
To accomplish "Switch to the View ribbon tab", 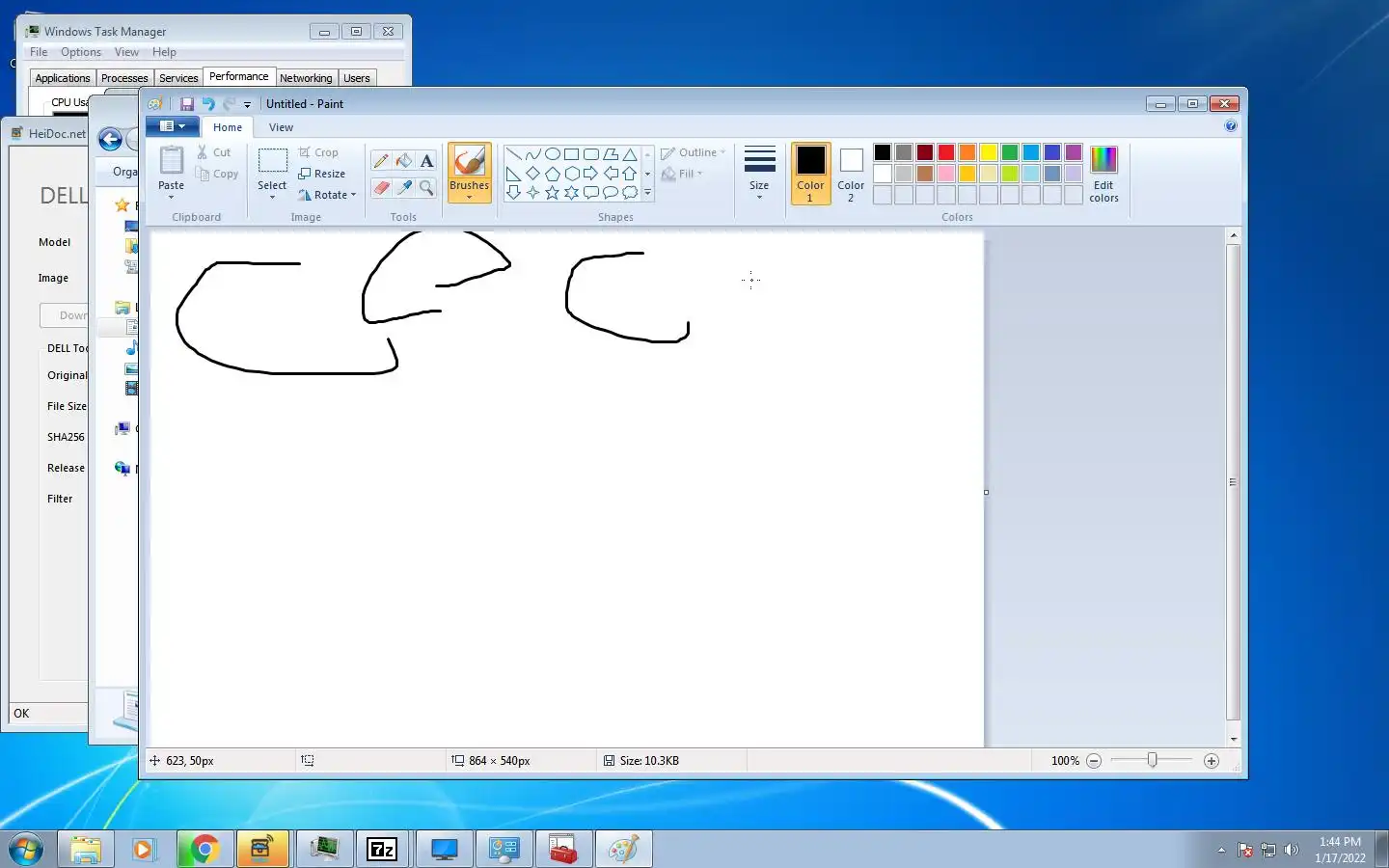I will point(281,127).
